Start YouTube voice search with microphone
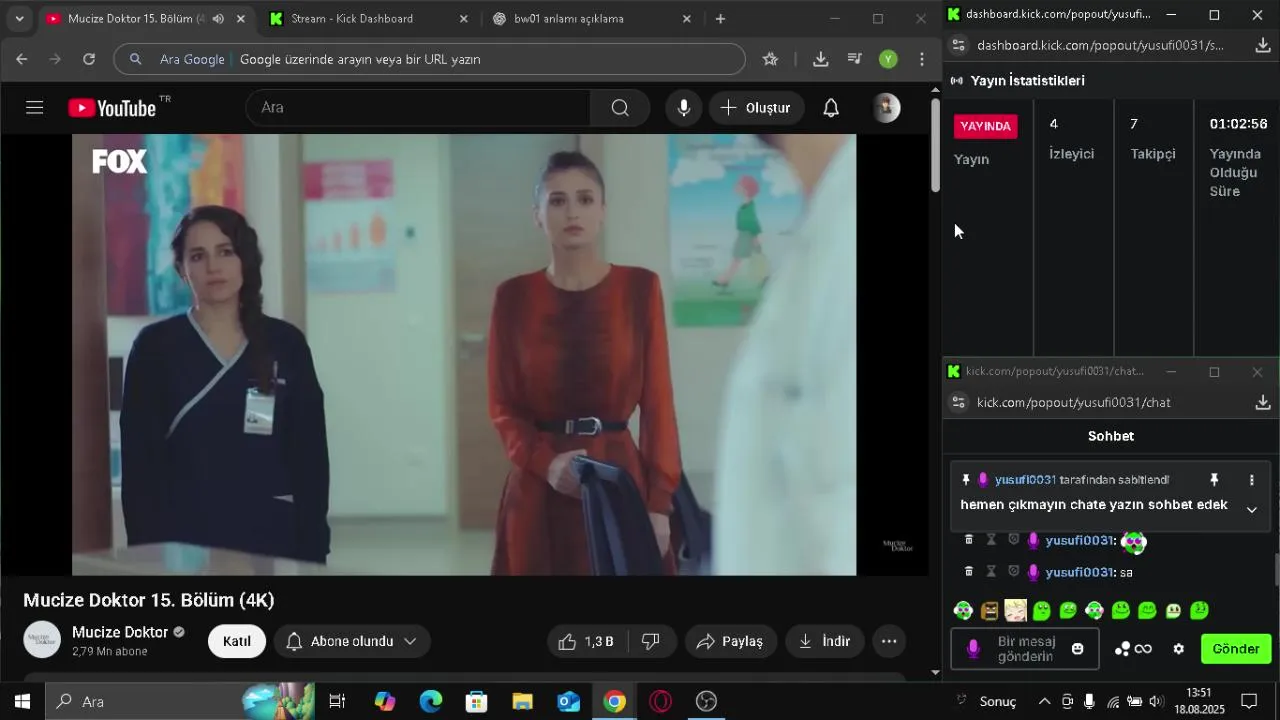This screenshot has height=720, width=1280. (x=684, y=108)
